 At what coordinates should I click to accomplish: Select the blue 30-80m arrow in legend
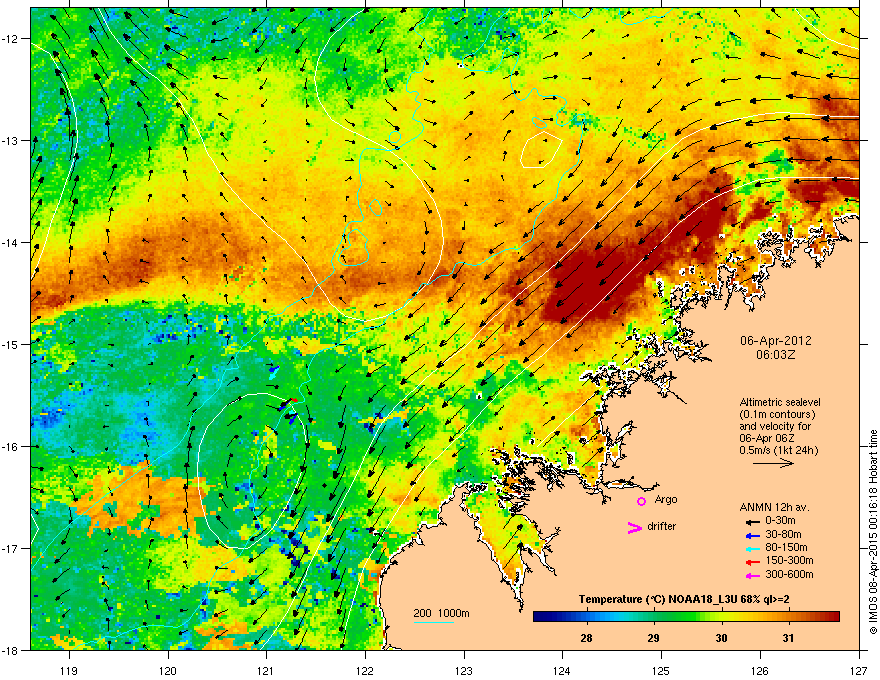click(753, 535)
